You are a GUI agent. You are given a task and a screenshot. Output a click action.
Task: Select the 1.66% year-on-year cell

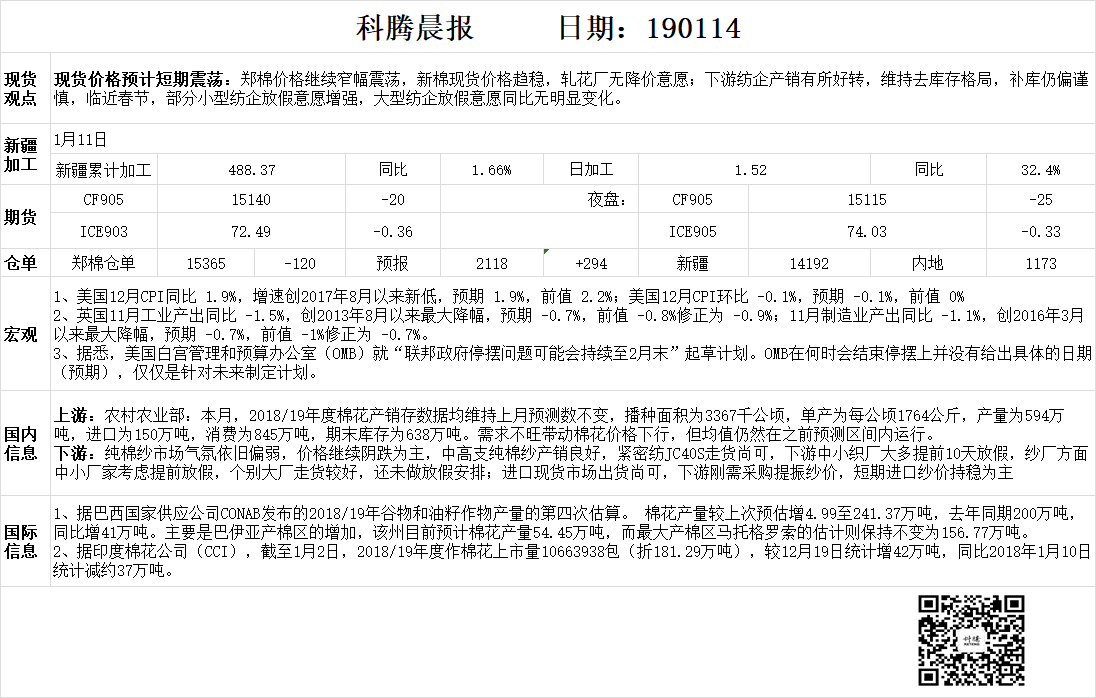pyautogui.click(x=492, y=170)
